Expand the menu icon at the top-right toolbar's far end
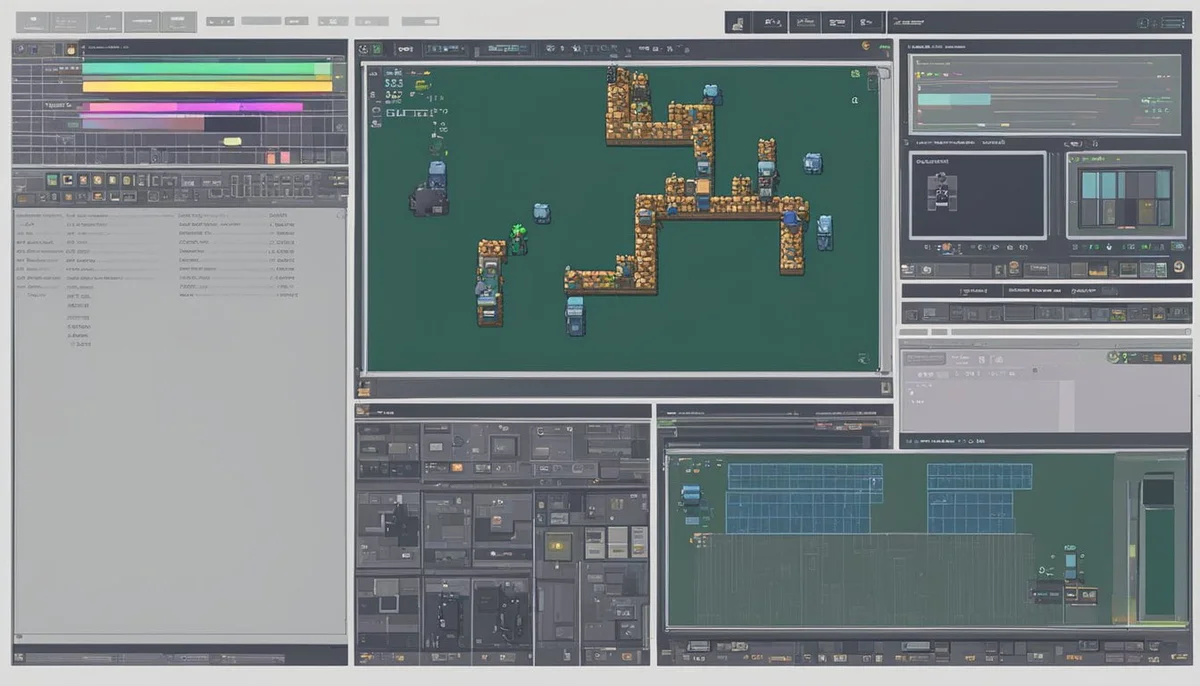1200x686 pixels. point(1175,22)
